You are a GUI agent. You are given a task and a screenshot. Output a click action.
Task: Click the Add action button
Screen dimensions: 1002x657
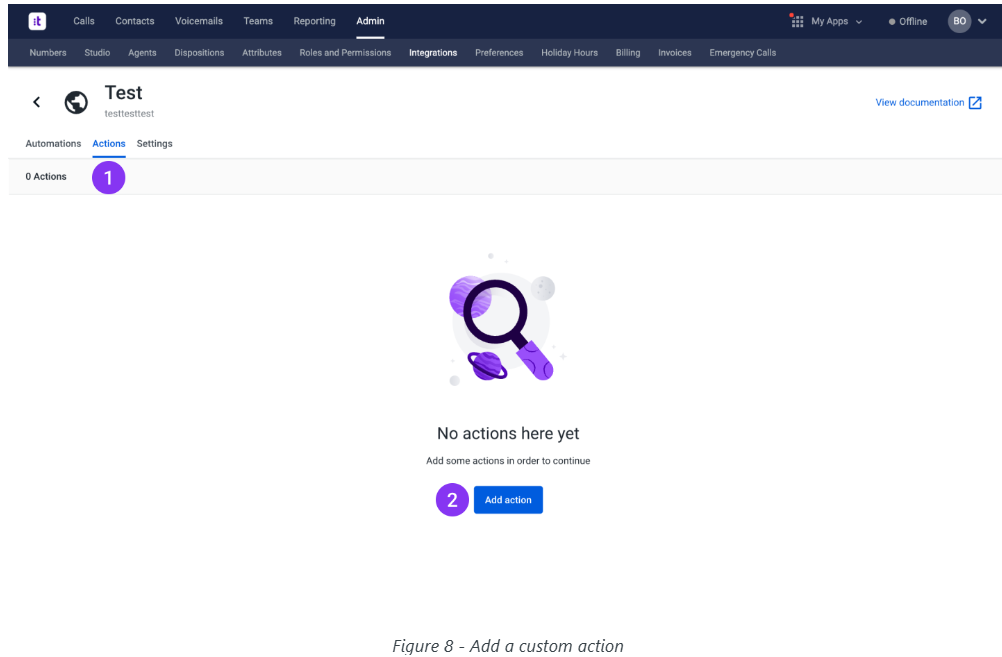pos(508,499)
